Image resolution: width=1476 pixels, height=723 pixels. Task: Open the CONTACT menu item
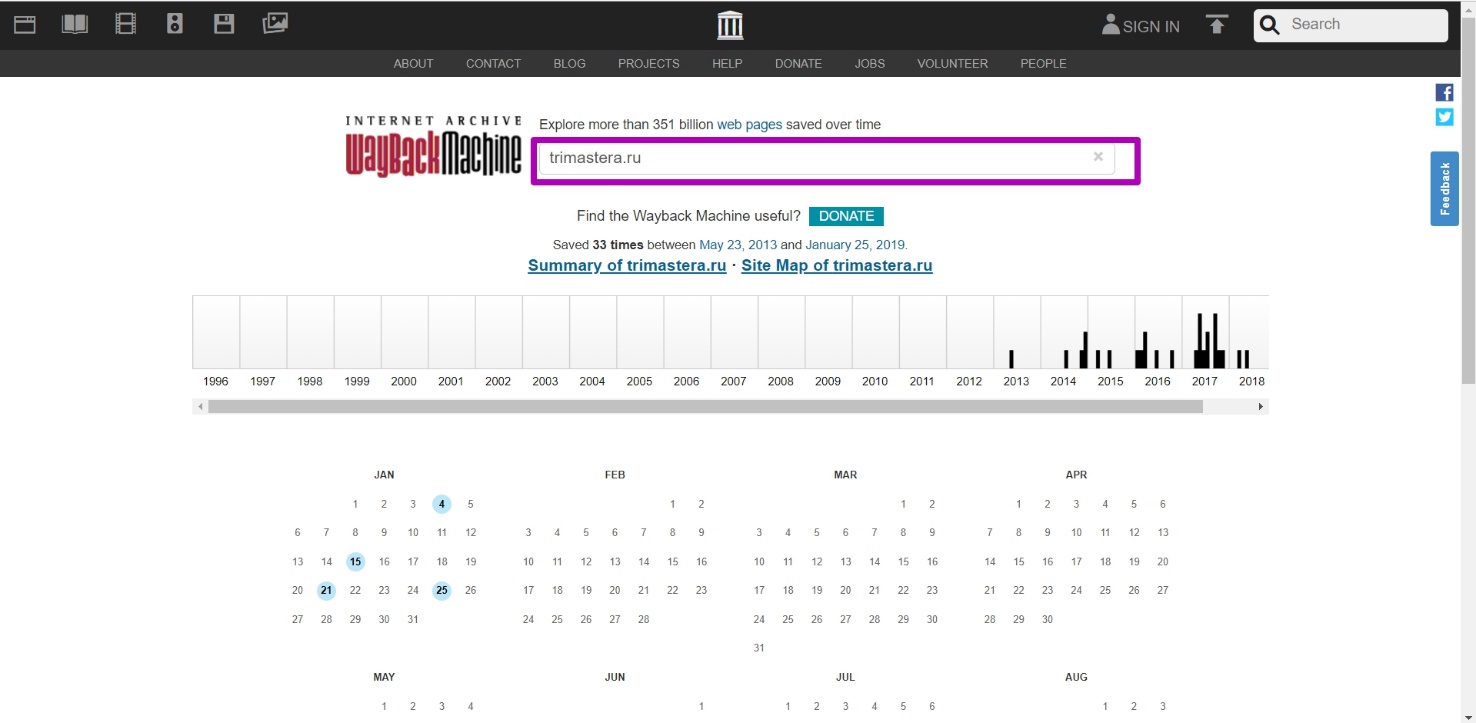[x=493, y=63]
